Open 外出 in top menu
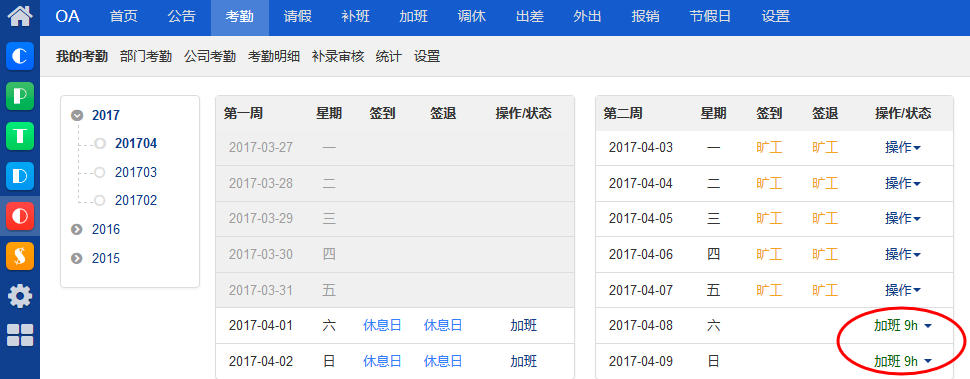 [587, 17]
